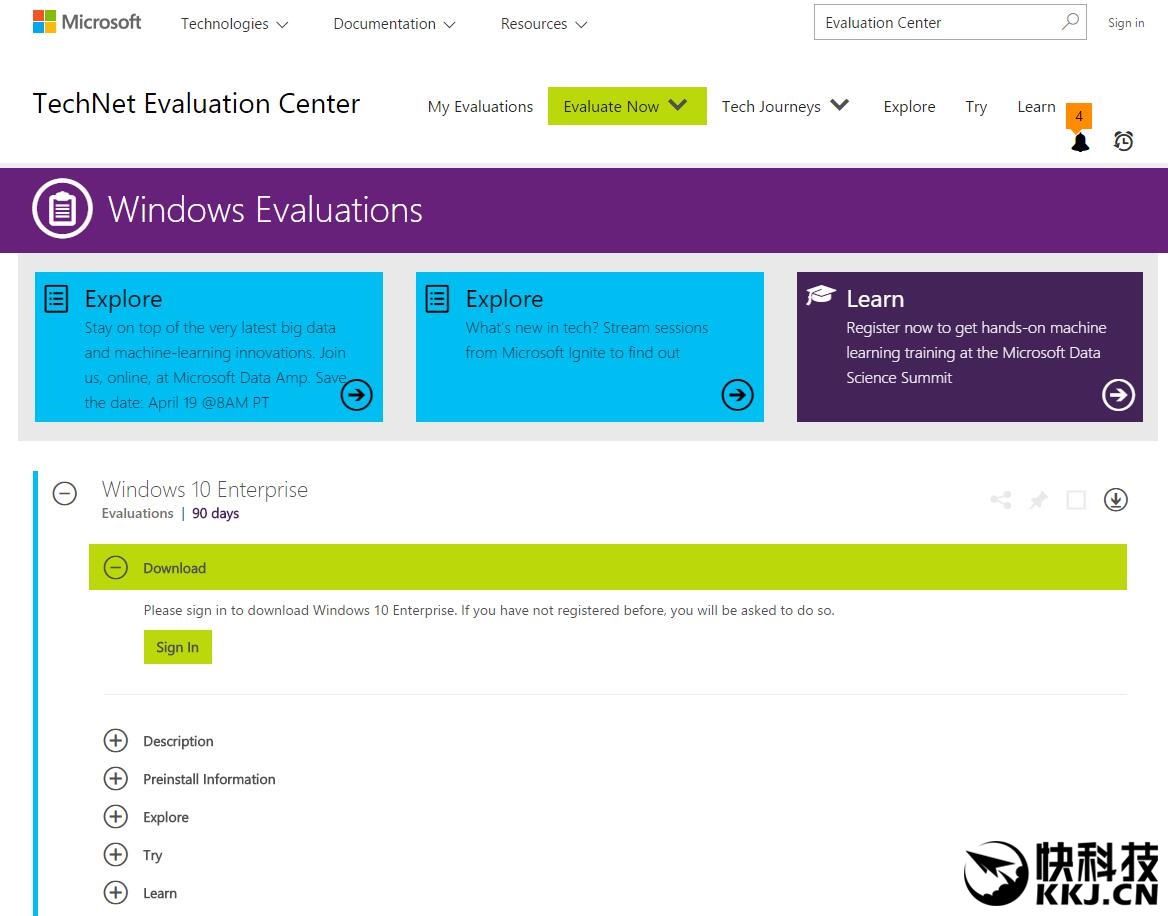The width and height of the screenshot is (1168, 916).
Task: Expand the Try section
Action: click(x=115, y=854)
